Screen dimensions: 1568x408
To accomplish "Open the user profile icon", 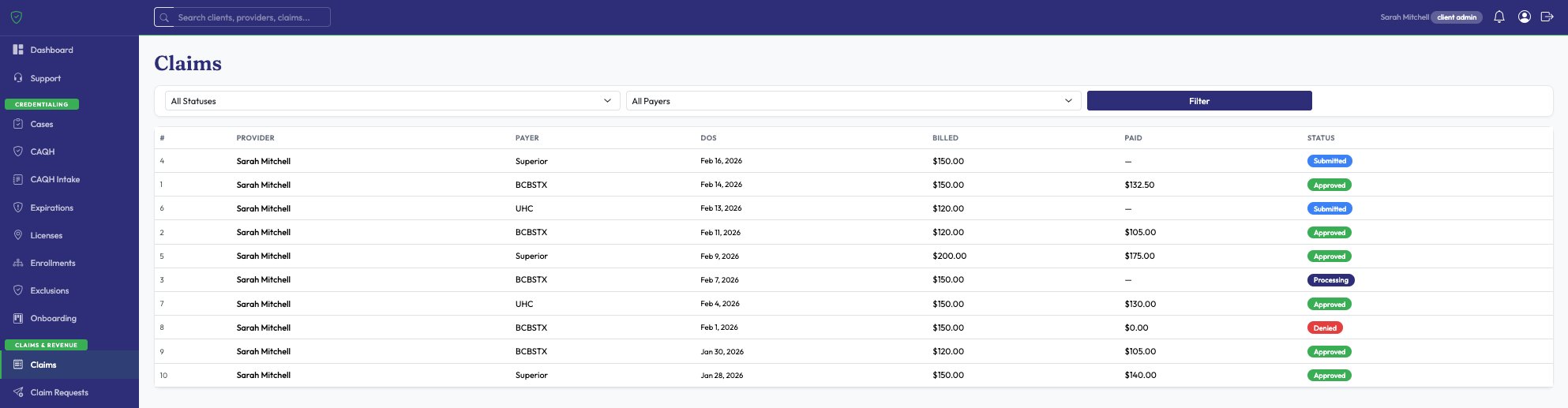I will click(x=1525, y=17).
